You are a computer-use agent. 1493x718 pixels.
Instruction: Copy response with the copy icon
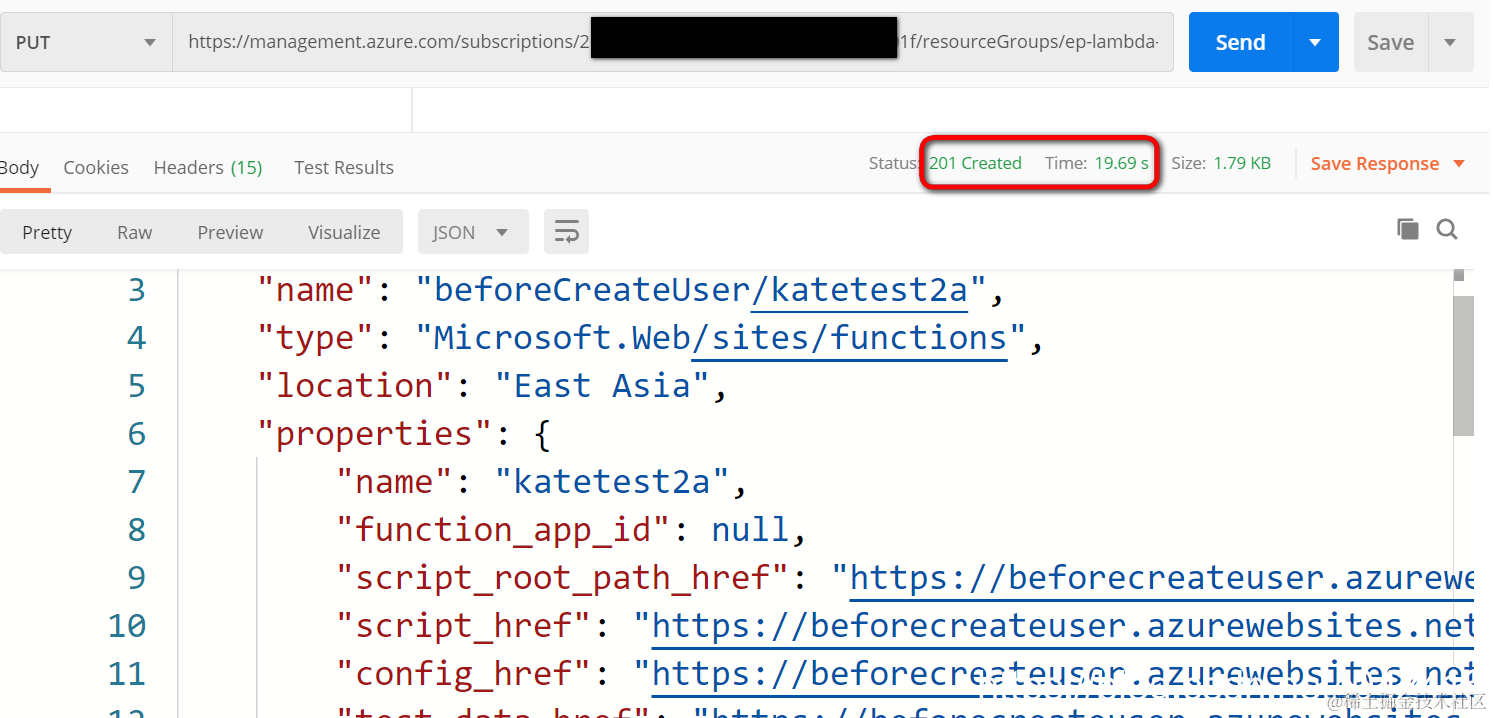tap(1407, 229)
